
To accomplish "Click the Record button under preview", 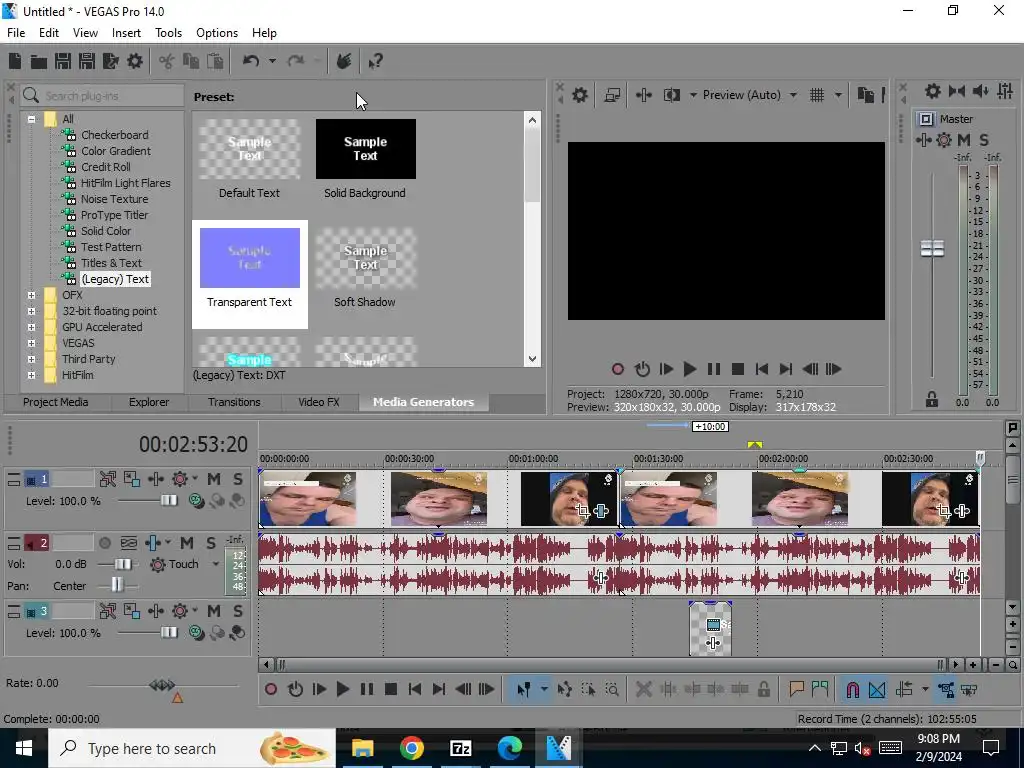I will (x=617, y=370).
